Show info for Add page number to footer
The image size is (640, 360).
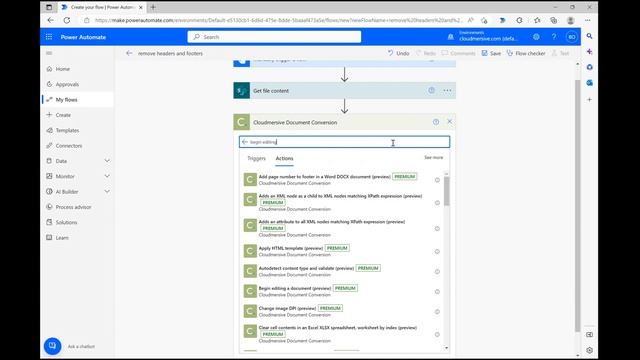tap(437, 180)
